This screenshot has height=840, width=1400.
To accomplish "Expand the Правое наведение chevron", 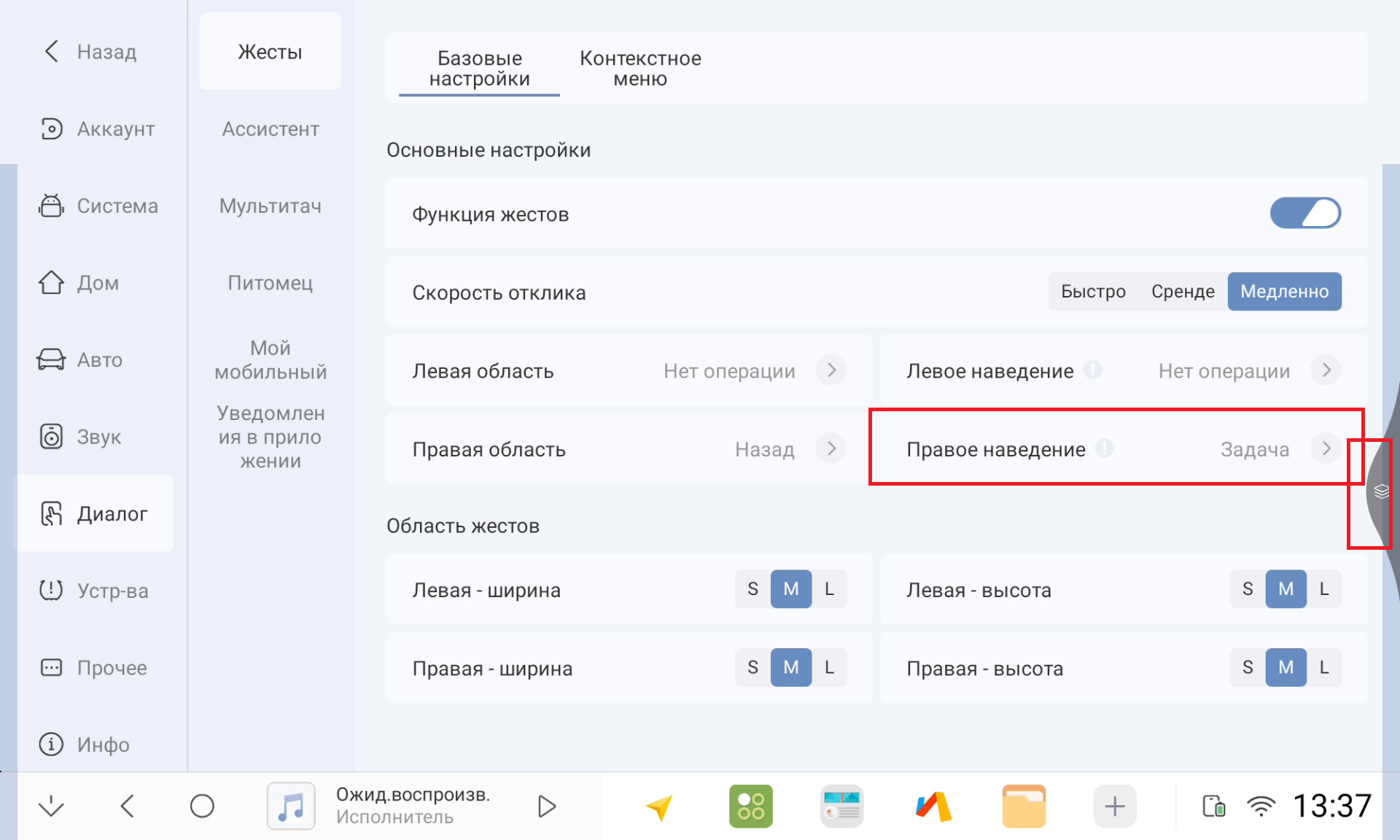I will pos(1326,448).
